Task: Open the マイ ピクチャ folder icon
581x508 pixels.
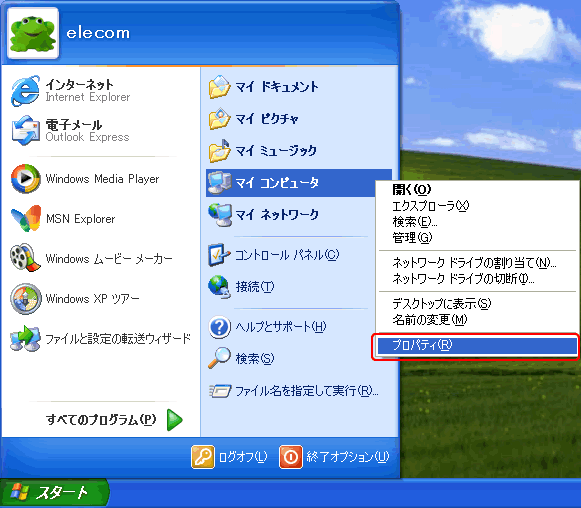Action: [x=219, y=119]
